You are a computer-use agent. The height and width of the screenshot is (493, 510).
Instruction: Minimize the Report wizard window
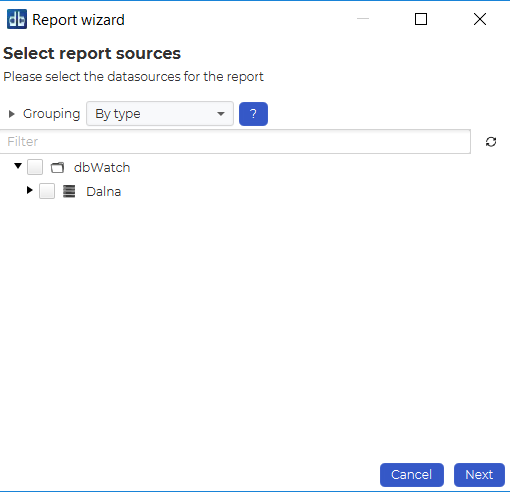(363, 19)
